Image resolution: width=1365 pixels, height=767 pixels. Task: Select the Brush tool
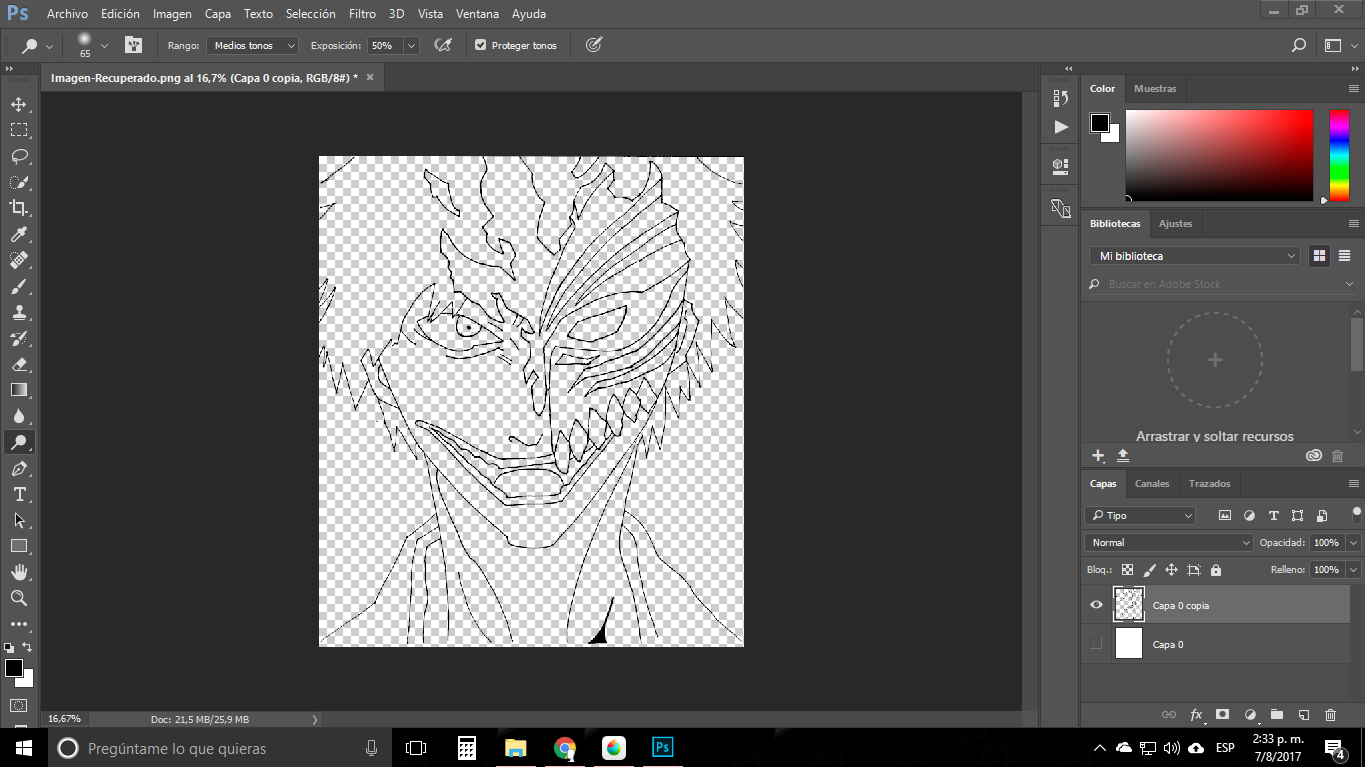point(19,286)
